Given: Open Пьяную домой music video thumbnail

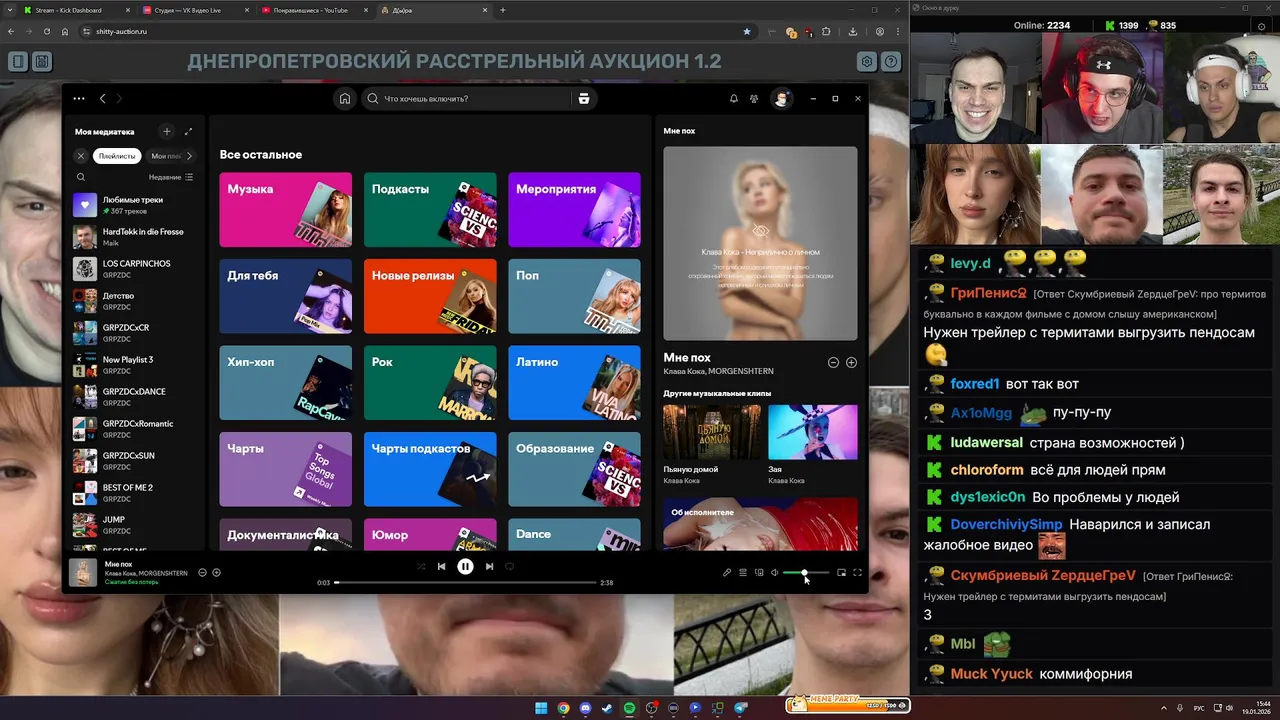Looking at the screenshot, I should click(712, 432).
